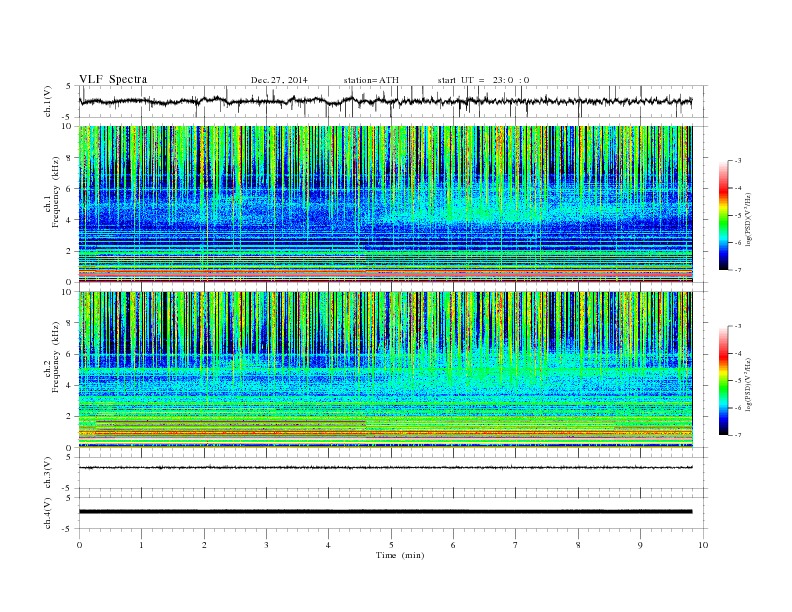
Task: Click the thick ch.4 voltage trace
Action: click(385, 512)
